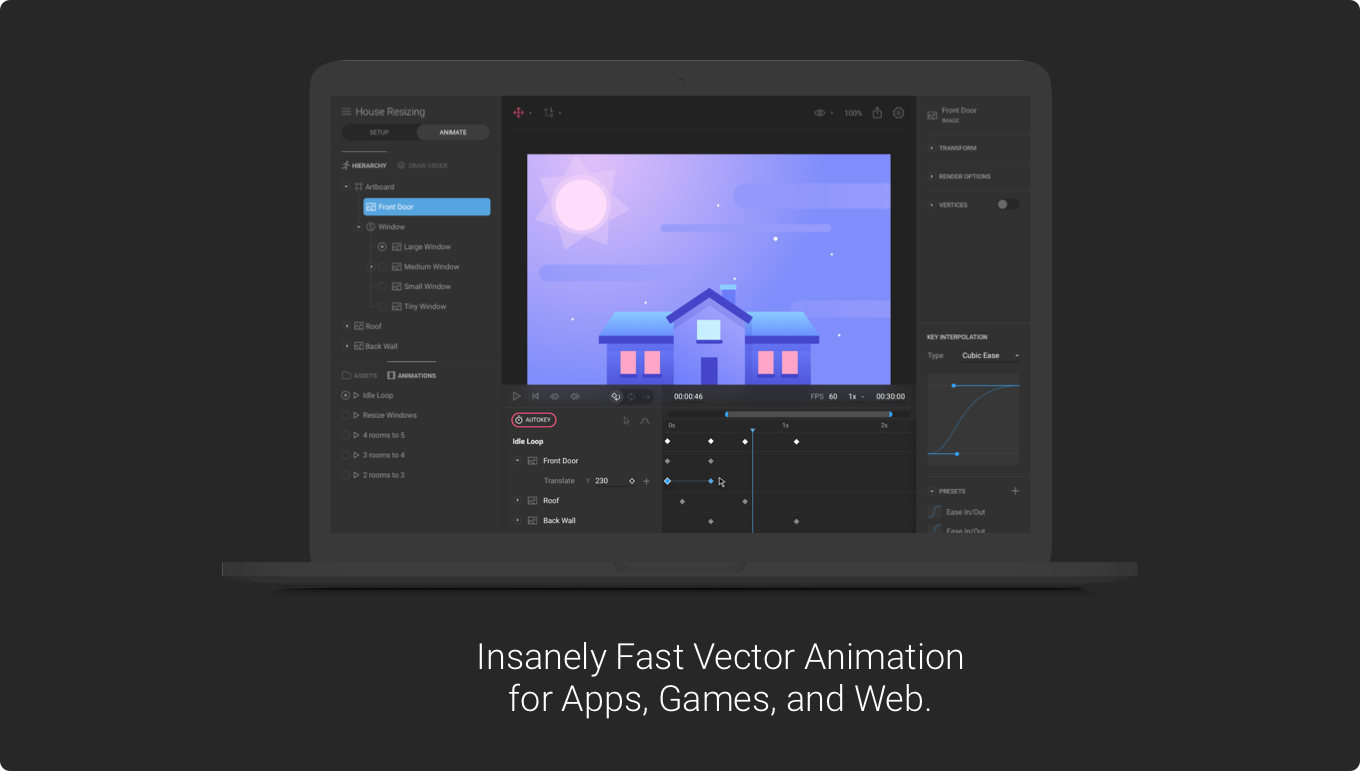The image size is (1360, 771).
Task: Open the Animations tab
Action: coord(411,376)
